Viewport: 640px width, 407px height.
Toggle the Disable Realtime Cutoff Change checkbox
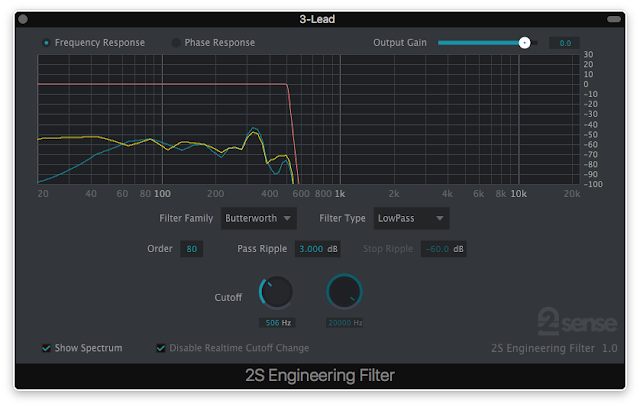(x=161, y=348)
